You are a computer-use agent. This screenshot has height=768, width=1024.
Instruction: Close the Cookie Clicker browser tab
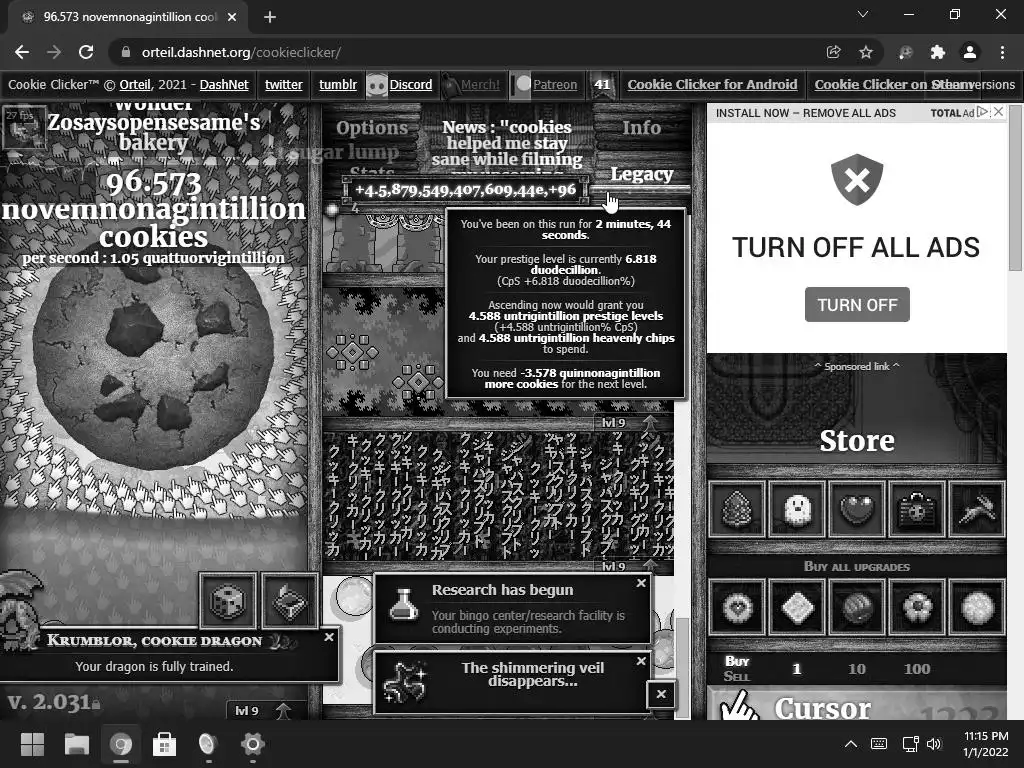232,17
